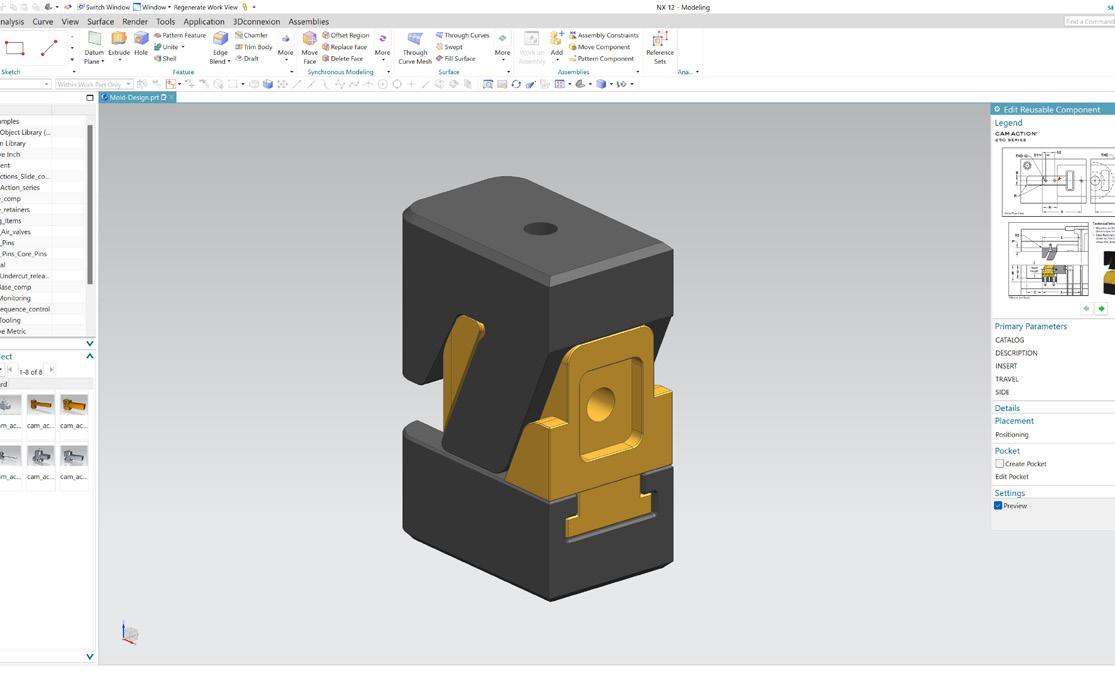Switch to the View ribbon tab

70,21
